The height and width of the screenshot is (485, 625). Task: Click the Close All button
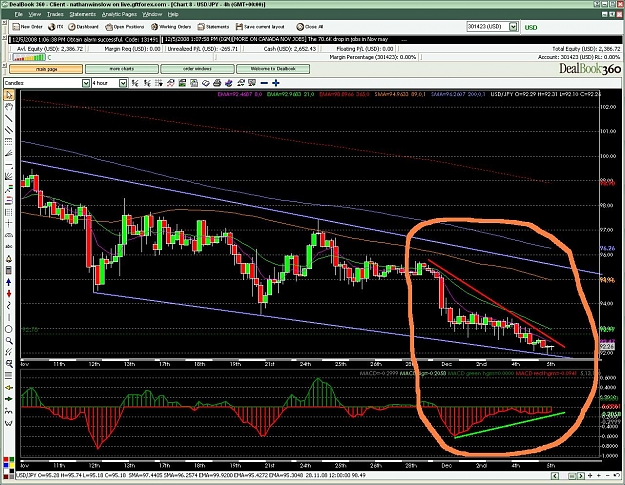click(x=310, y=27)
